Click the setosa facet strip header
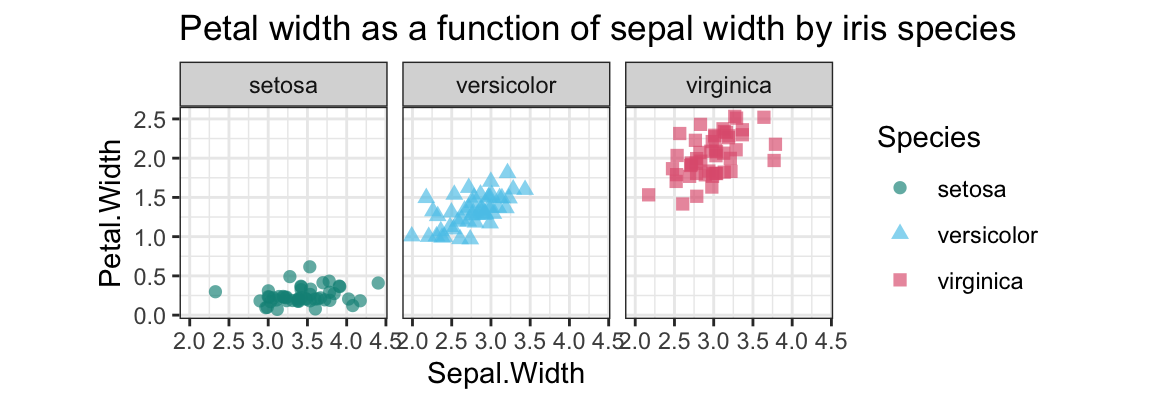 tap(283, 85)
